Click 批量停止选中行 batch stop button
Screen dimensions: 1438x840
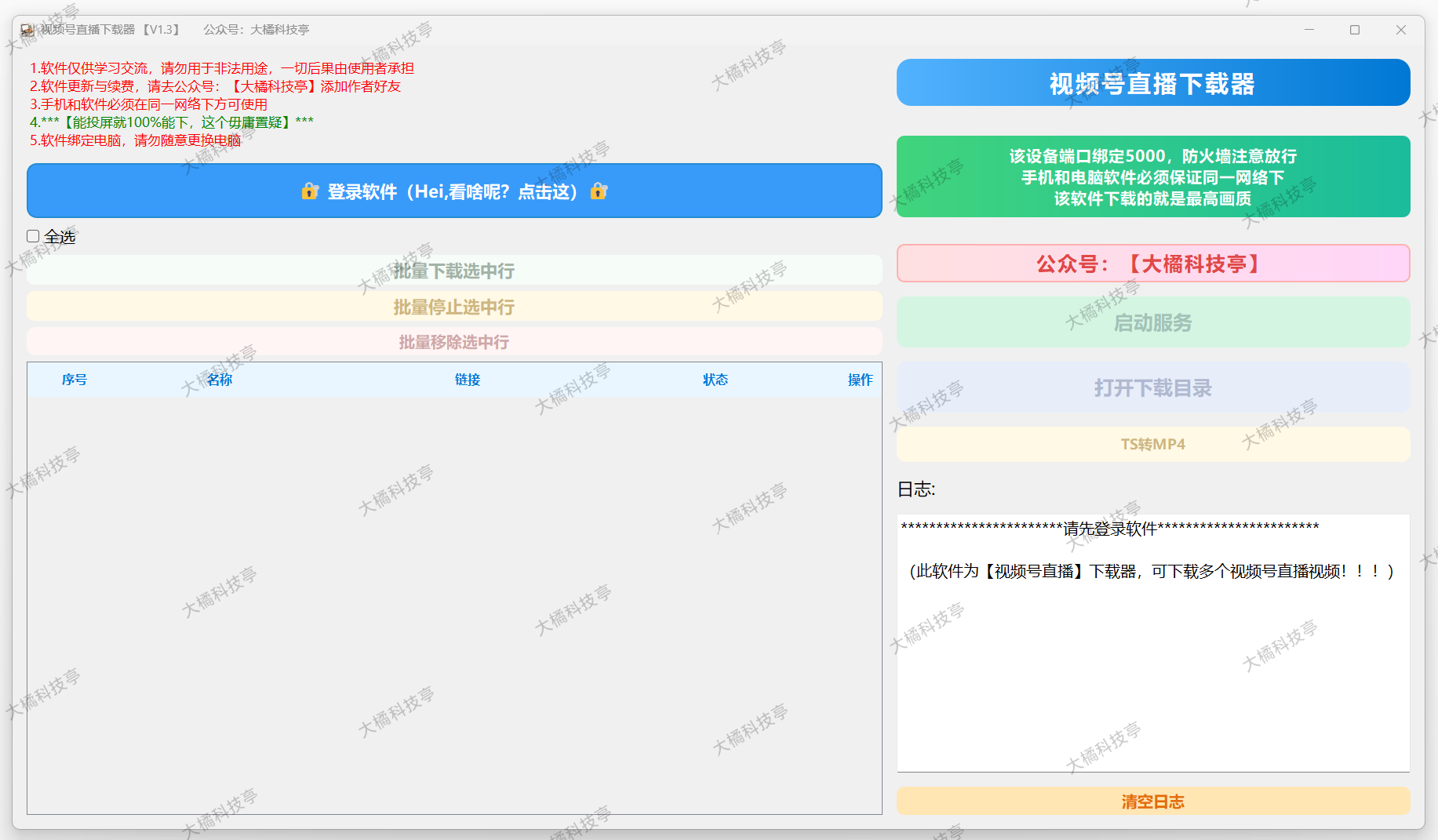tap(454, 307)
